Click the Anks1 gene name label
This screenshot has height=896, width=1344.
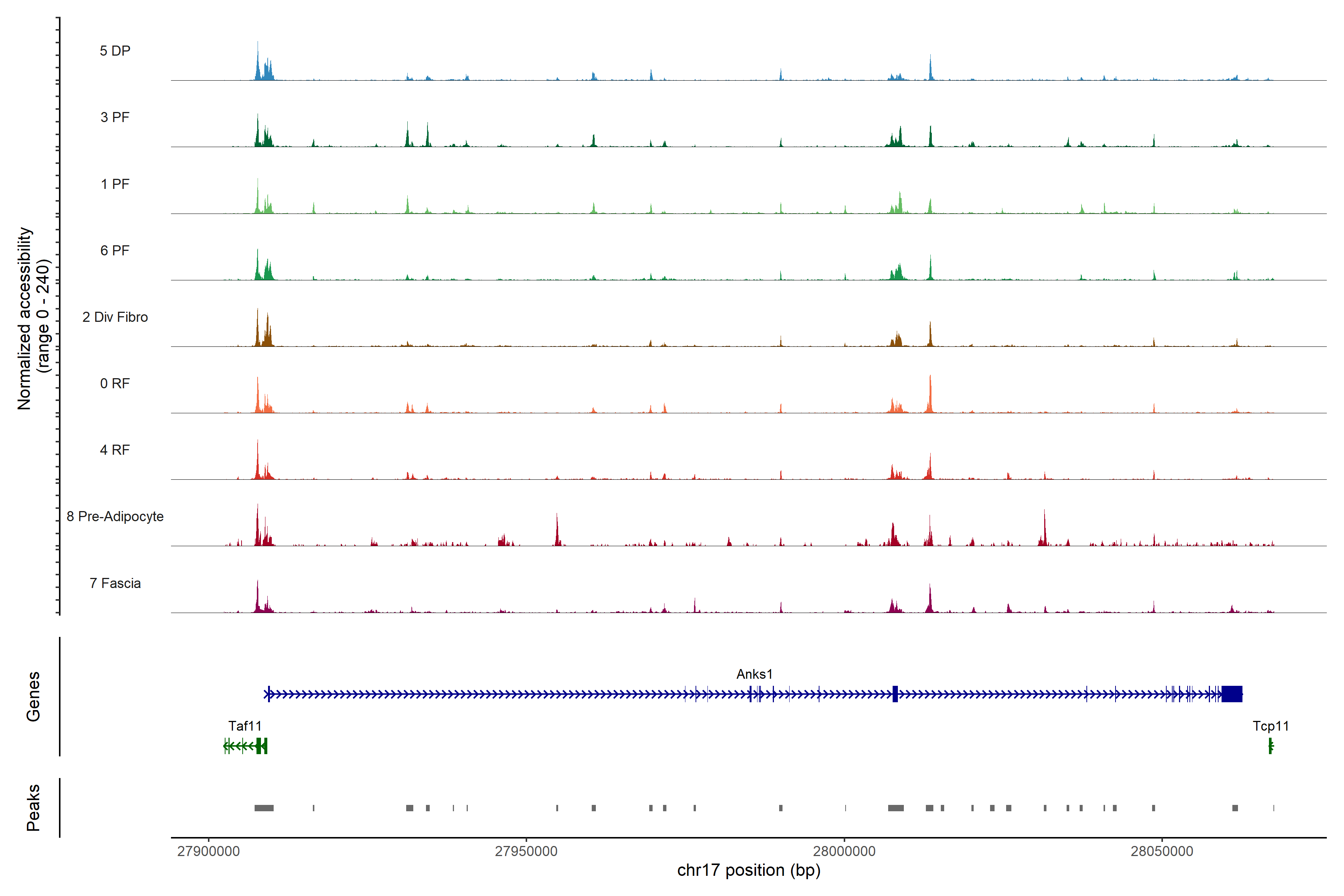[x=754, y=674]
